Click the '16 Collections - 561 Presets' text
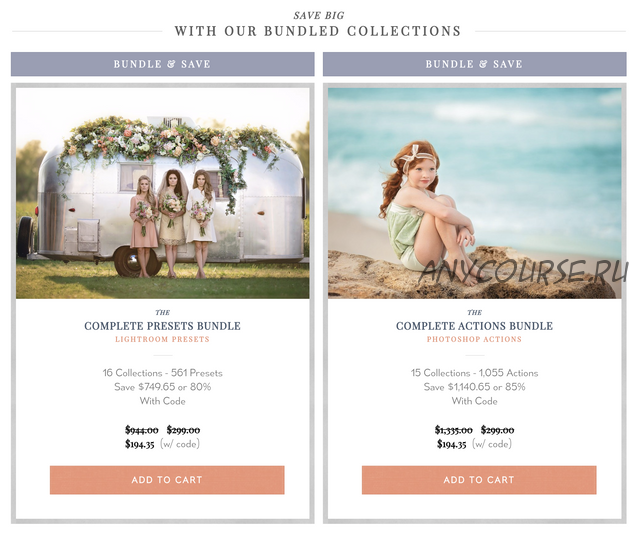Viewport: 640px width, 535px height. coord(162,373)
